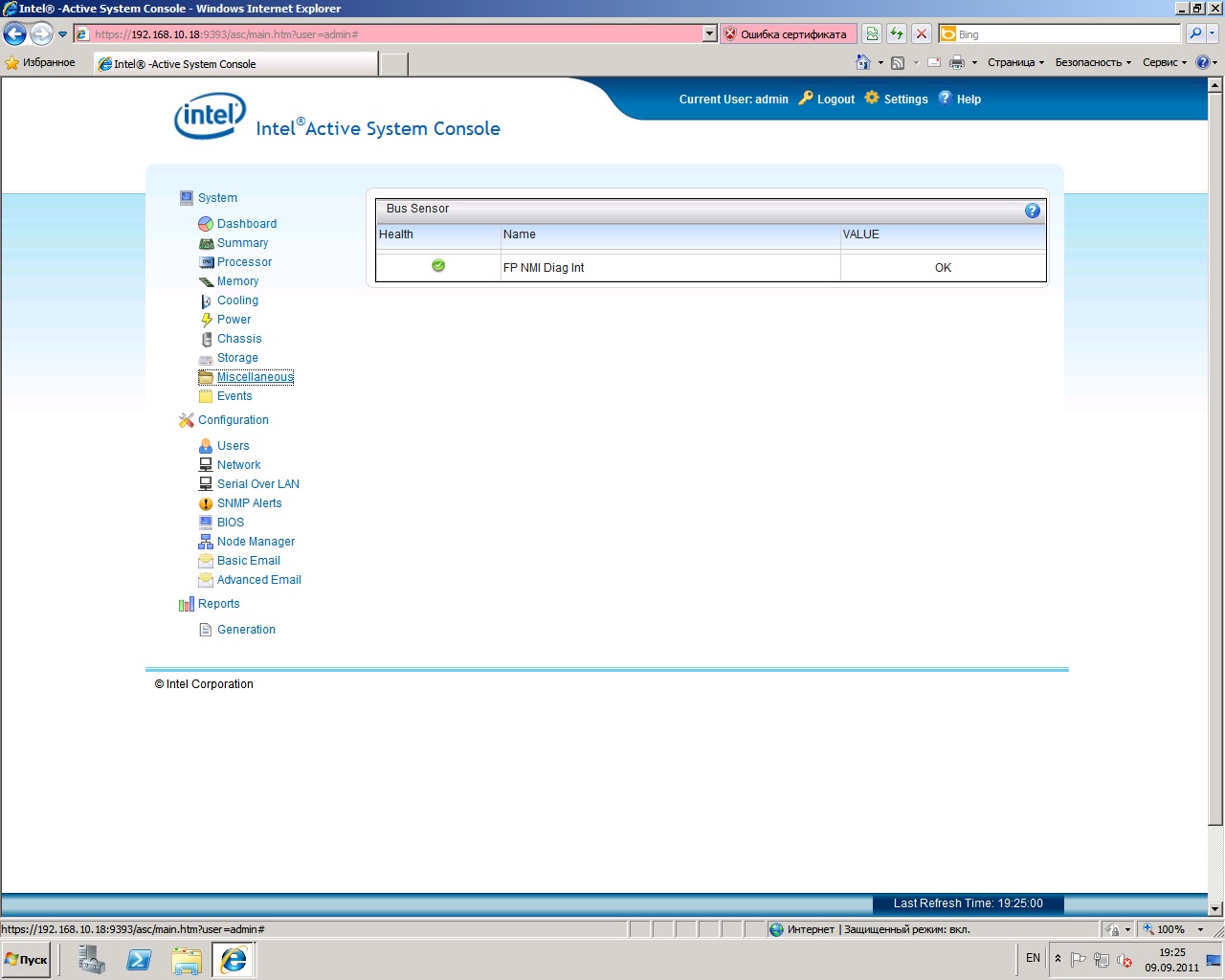Click the Settings gear icon in header
Image resolution: width=1225 pixels, height=980 pixels.
tap(872, 98)
